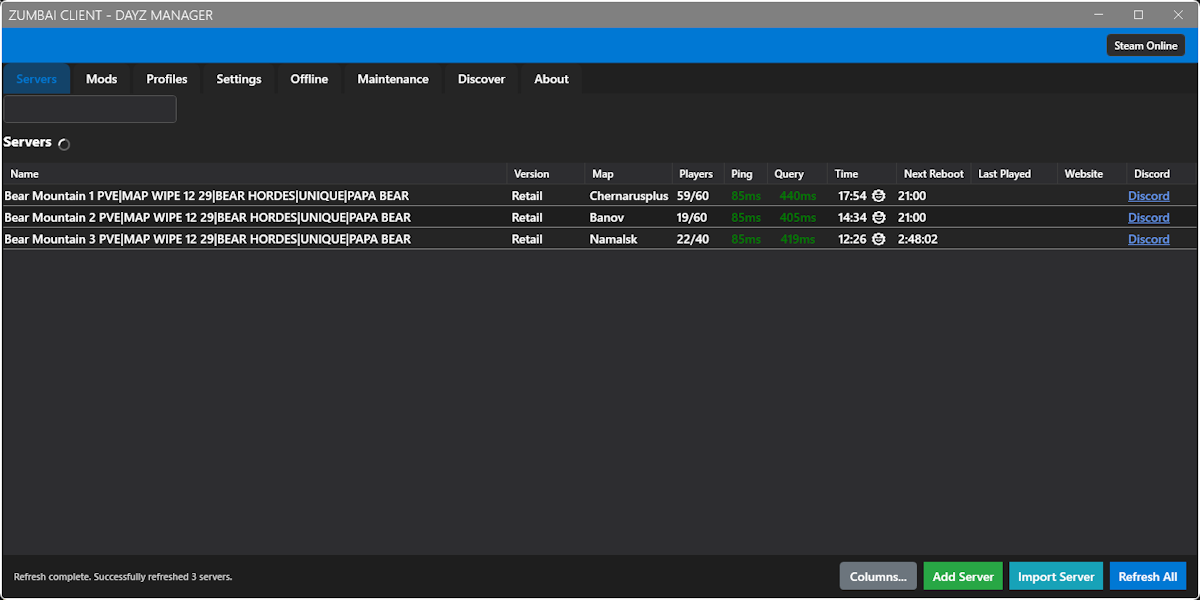Viewport: 1200px width, 600px height.
Task: Open the Columns configuration dialog
Action: tap(877, 576)
